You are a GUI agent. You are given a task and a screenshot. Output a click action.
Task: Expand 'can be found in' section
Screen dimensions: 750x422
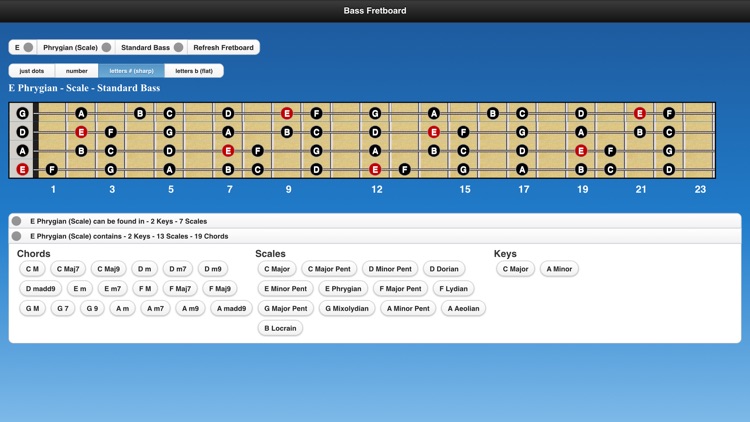pyautogui.click(x=375, y=221)
